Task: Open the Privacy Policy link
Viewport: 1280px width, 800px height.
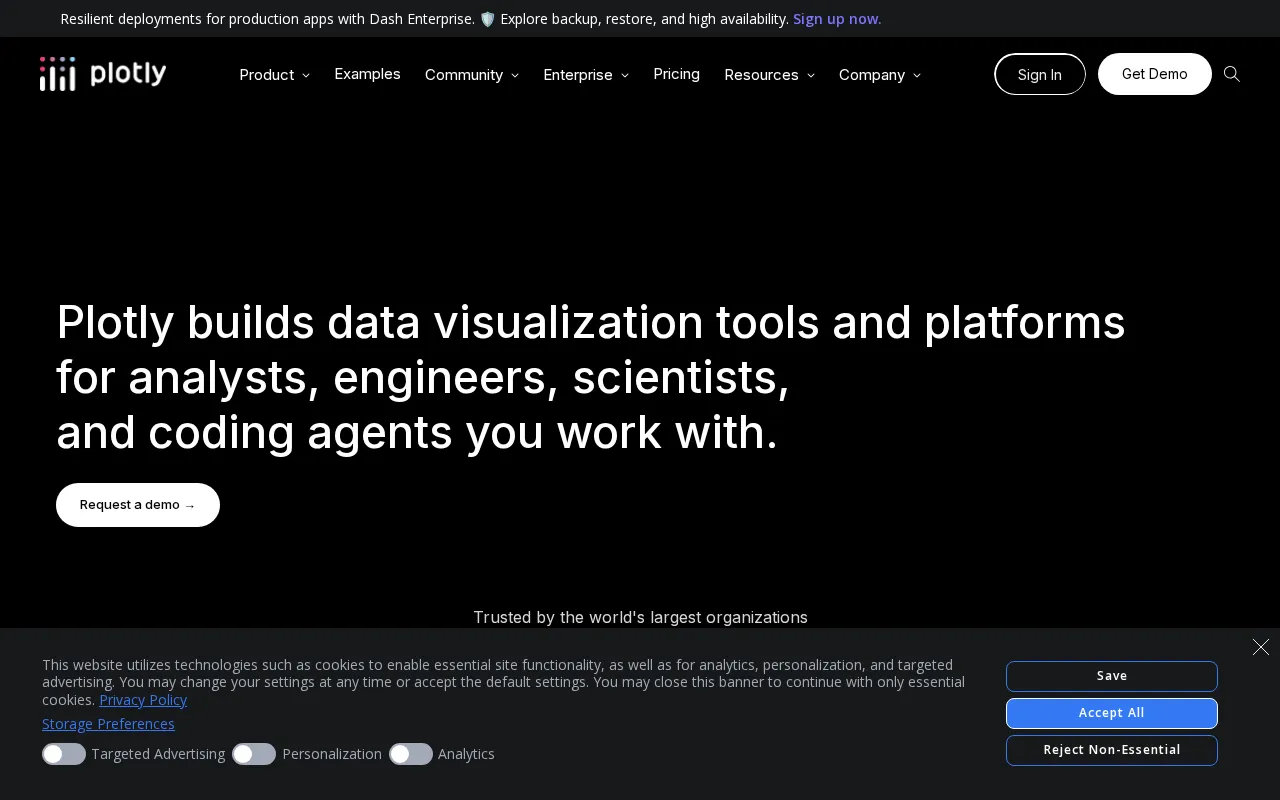Action: pos(143,700)
